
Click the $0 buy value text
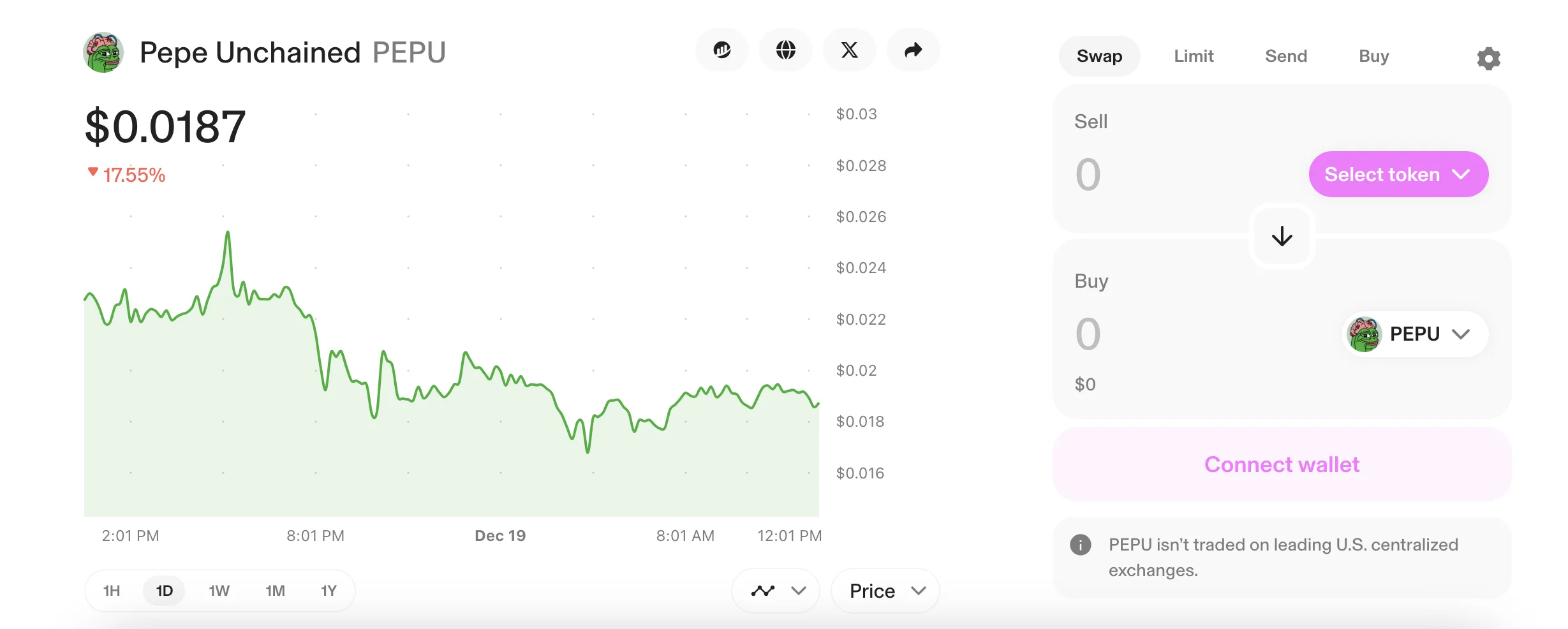(x=1085, y=385)
